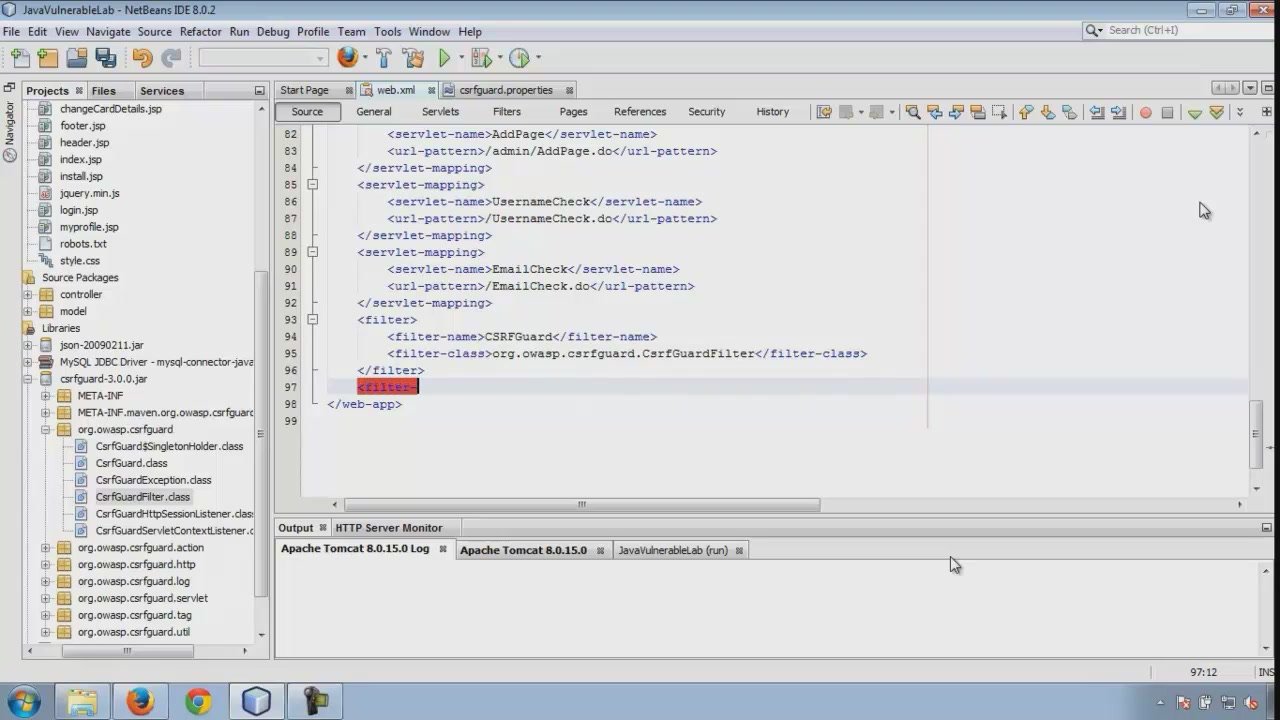Screen dimensions: 1280x720
Task: Click the Profile Project icon
Action: tap(519, 58)
